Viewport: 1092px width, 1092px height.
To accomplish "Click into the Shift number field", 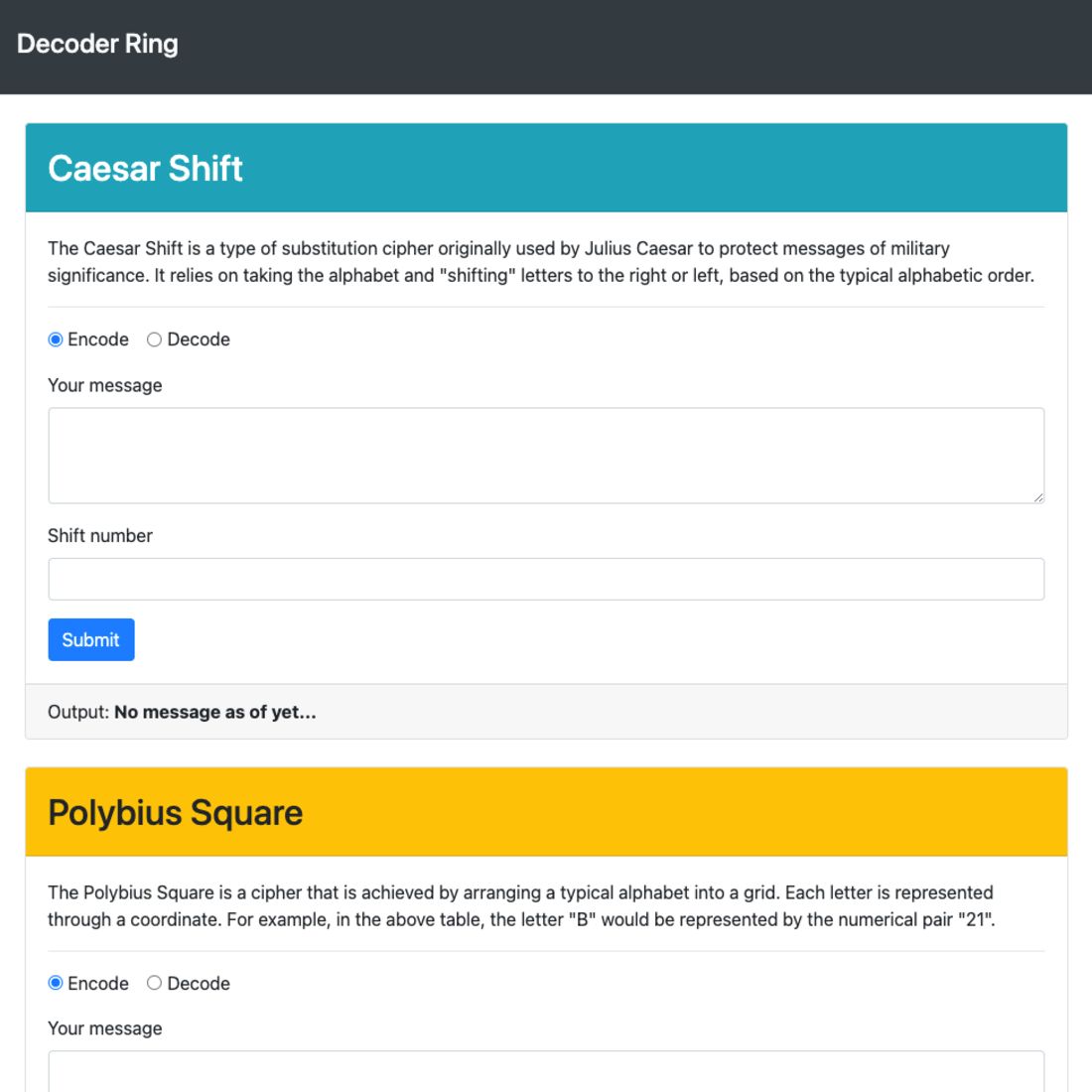I will [546, 579].
